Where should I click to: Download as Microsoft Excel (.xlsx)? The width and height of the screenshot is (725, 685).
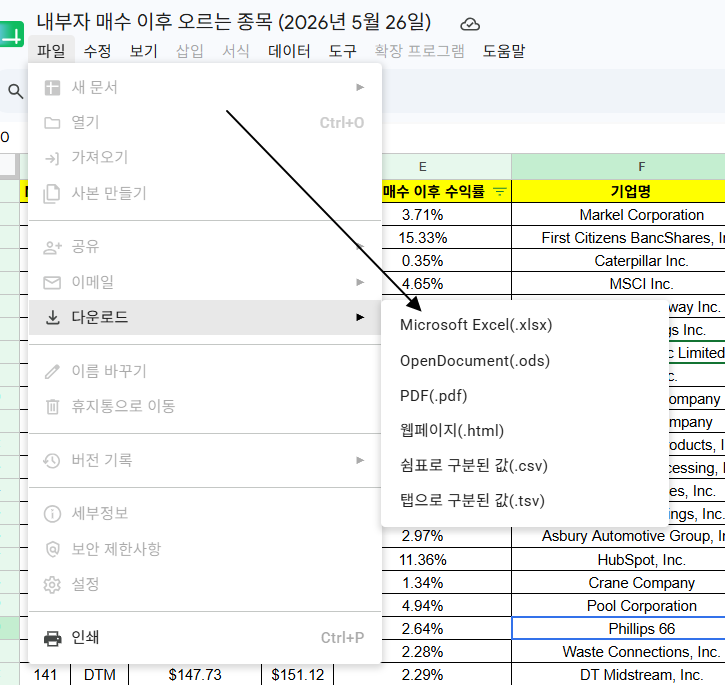tap(525, 325)
